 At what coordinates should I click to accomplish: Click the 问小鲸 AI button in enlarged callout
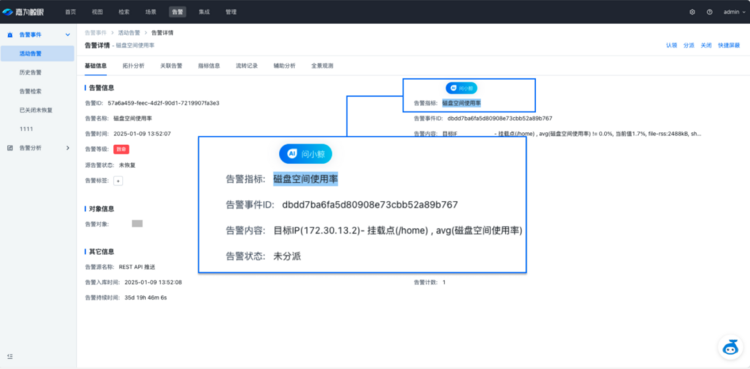click(306, 154)
